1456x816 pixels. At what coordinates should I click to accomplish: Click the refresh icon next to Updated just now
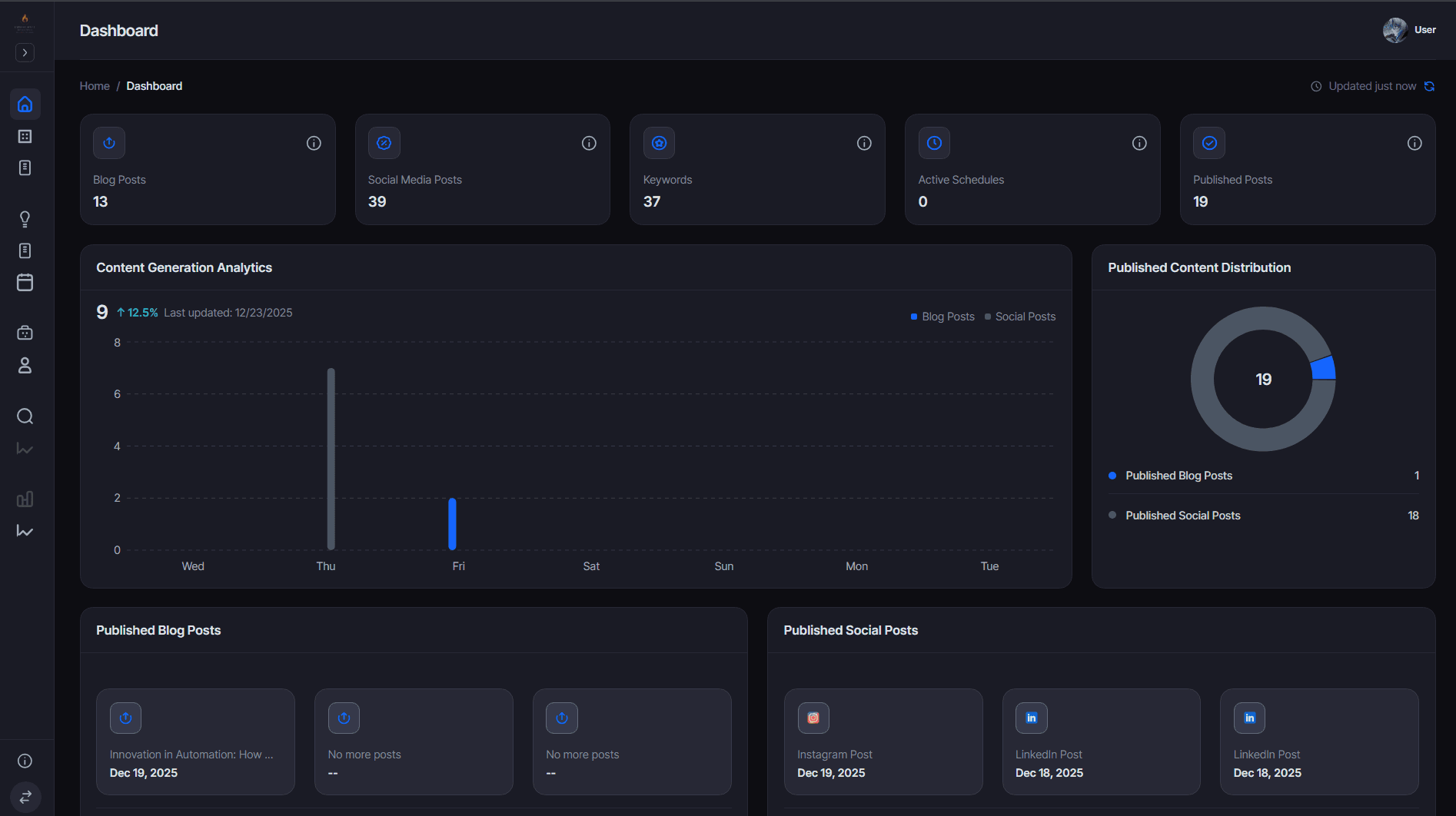pos(1430,86)
